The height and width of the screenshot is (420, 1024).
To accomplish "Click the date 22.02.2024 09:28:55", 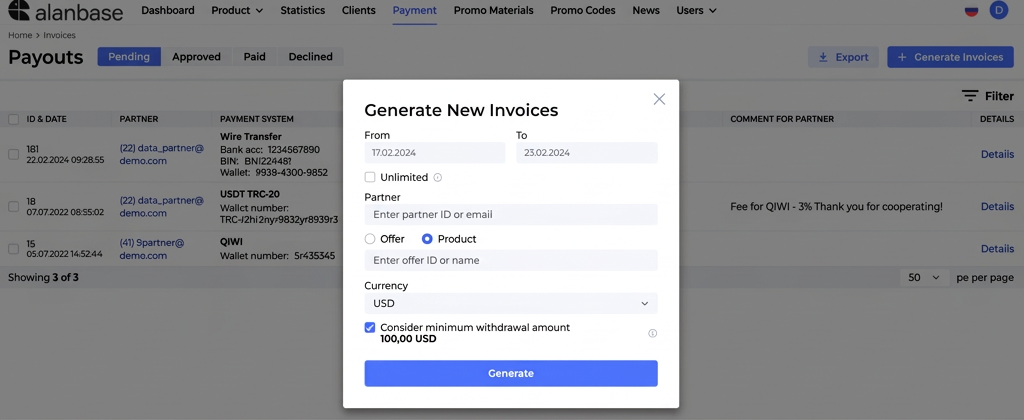I will (65, 160).
